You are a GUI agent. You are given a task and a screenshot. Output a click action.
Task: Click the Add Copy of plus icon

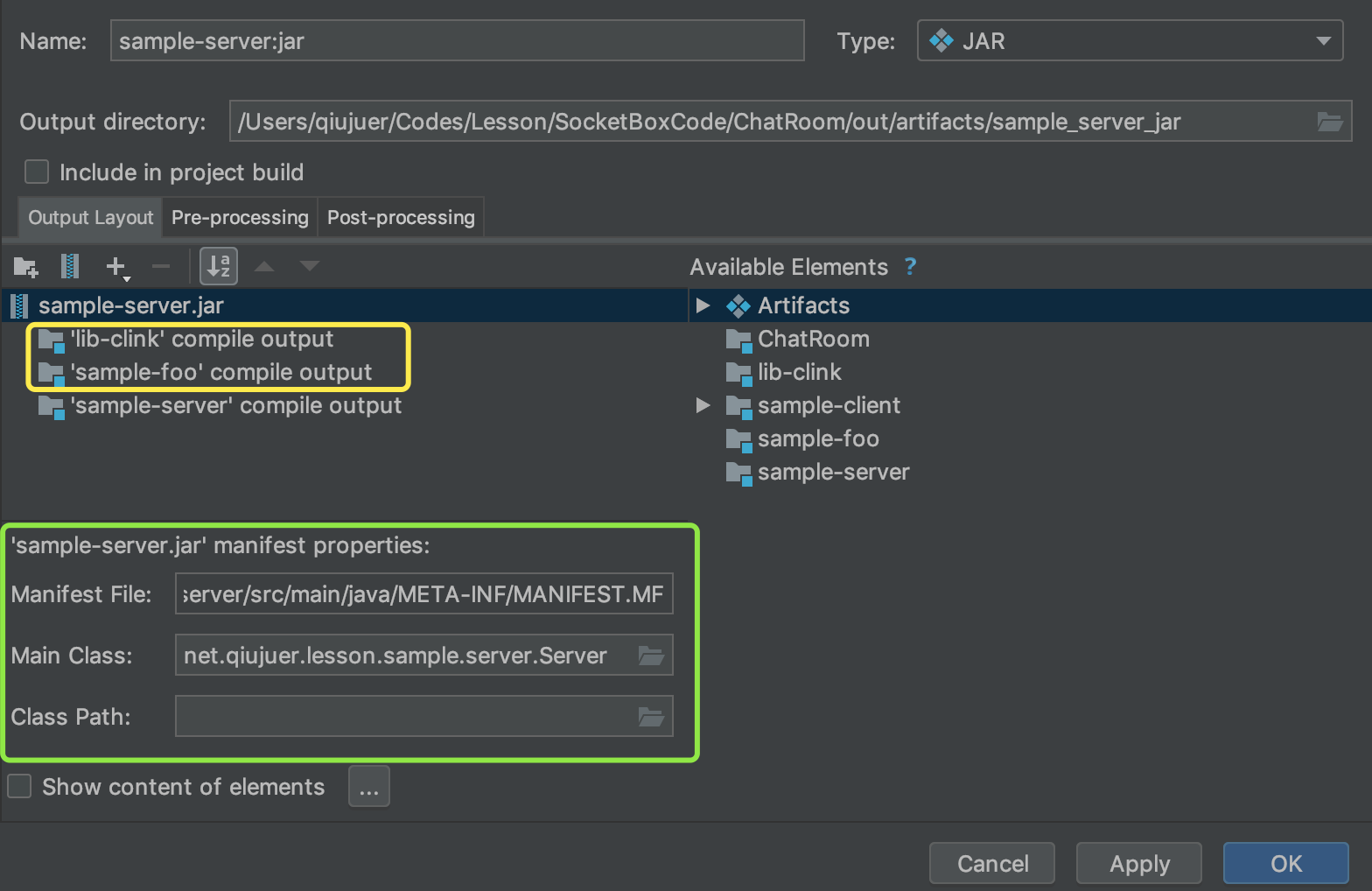tap(115, 266)
